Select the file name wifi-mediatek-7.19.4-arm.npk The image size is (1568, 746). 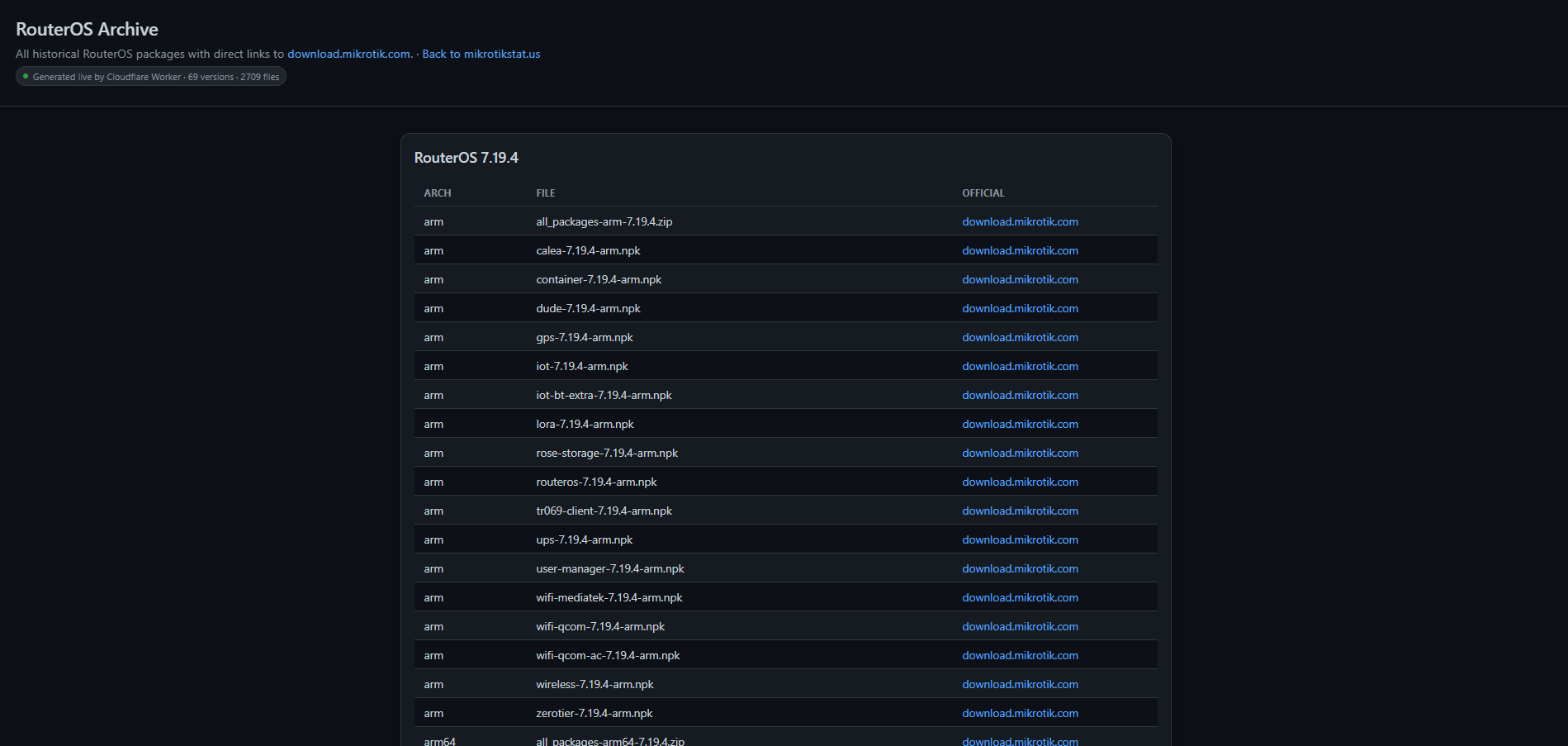[609, 597]
